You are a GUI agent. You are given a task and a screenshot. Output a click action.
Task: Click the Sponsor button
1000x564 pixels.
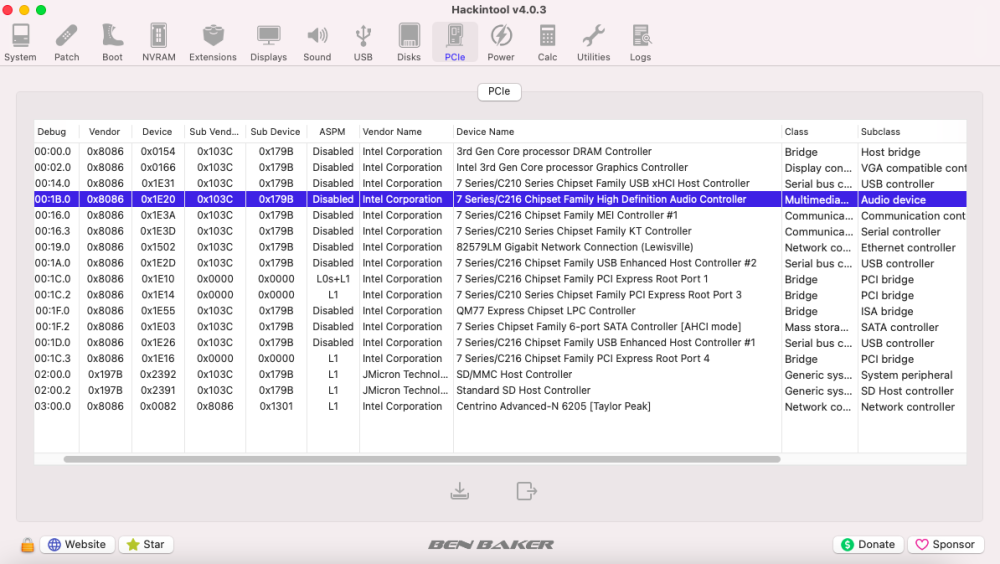(946, 544)
